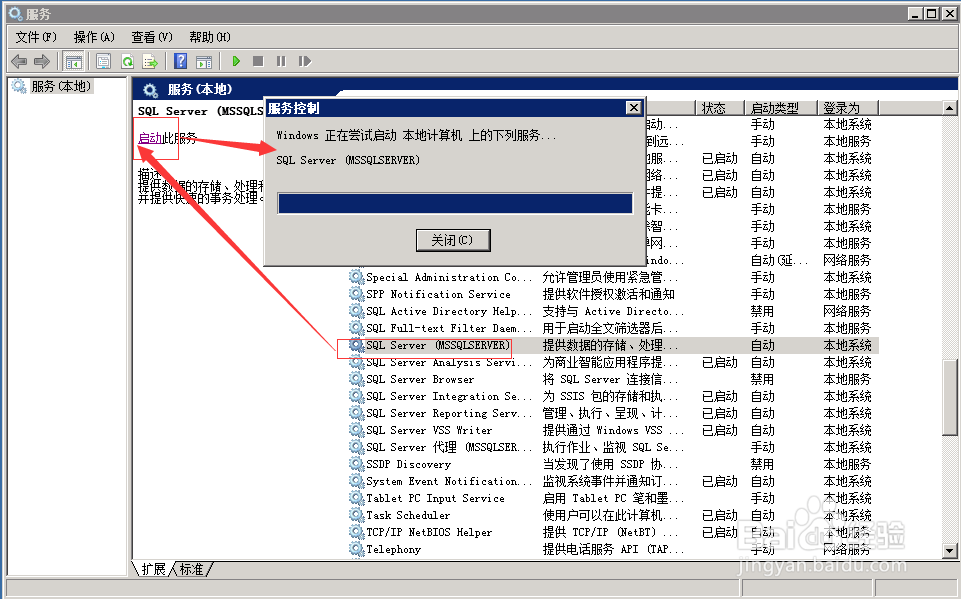Click the Pause Service icon
This screenshot has width=961, height=599.
coord(281,61)
